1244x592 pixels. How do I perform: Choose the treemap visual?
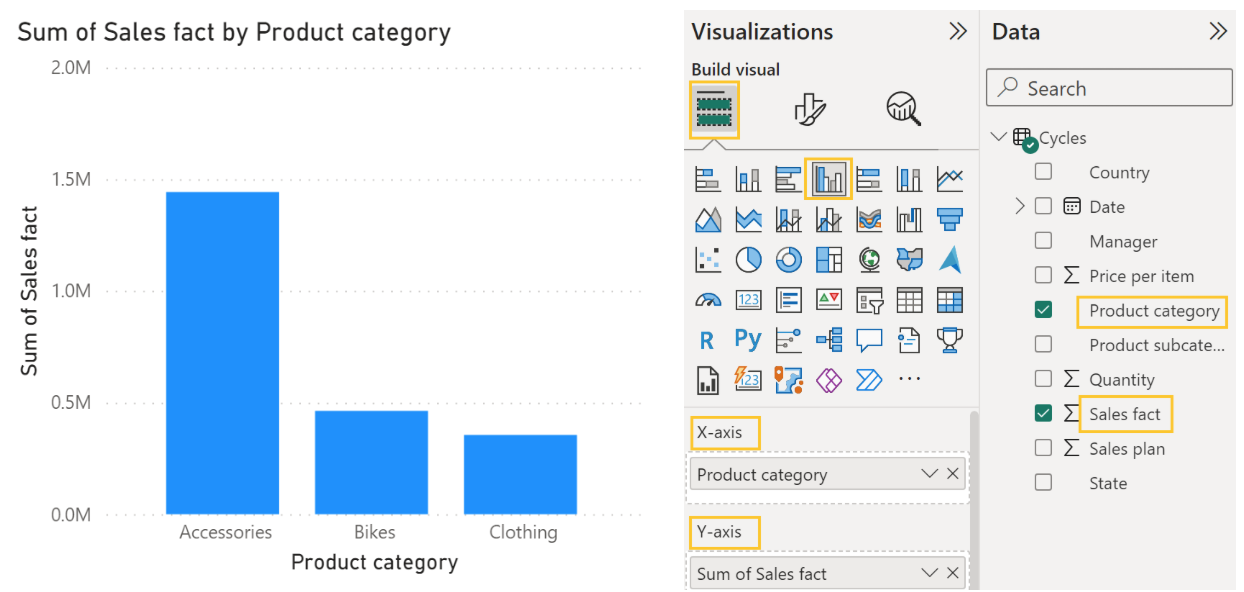829,260
